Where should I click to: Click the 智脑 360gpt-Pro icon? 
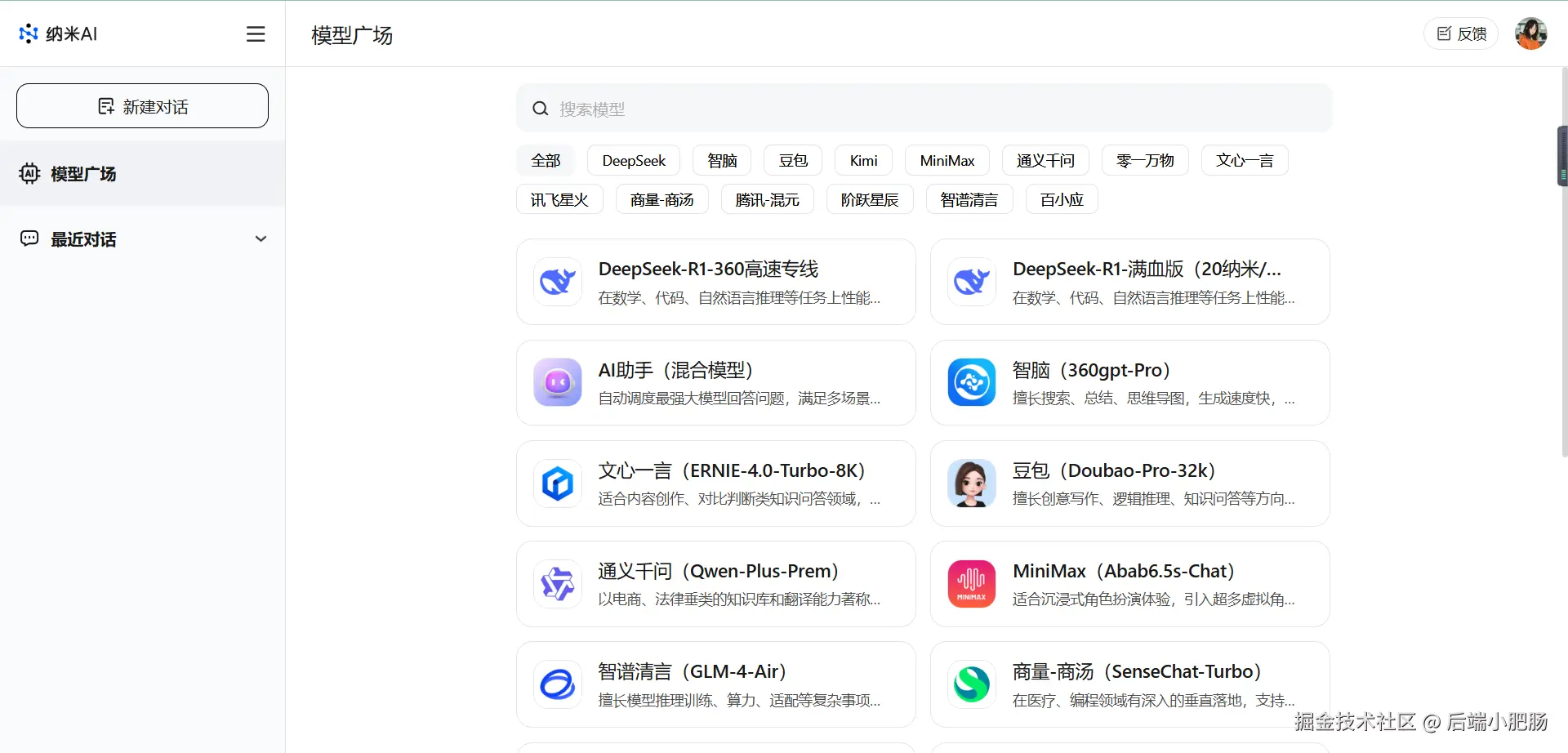(972, 382)
